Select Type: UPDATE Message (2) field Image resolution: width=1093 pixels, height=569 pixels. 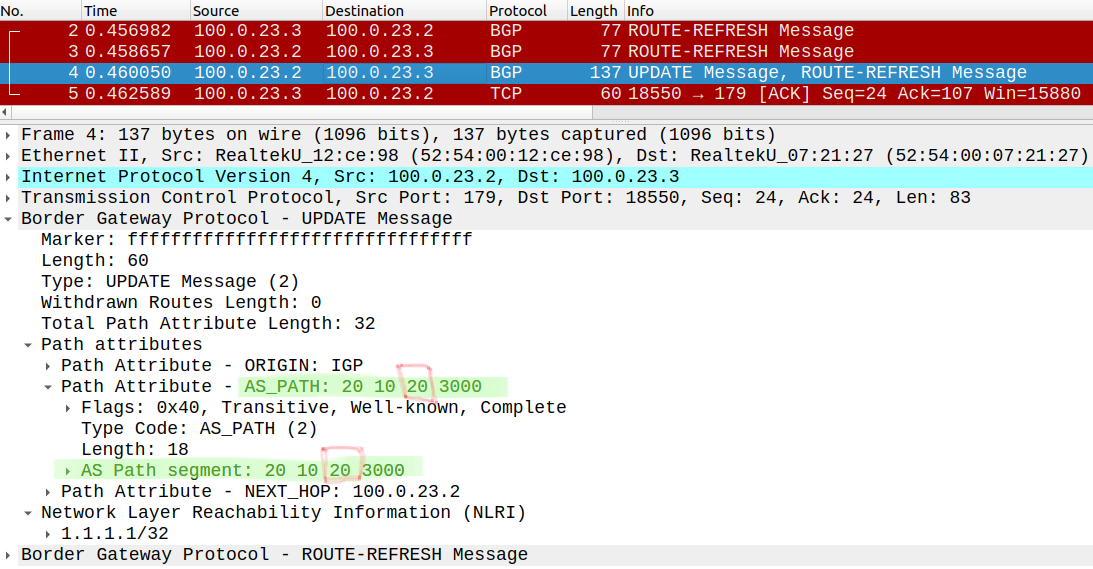click(170, 282)
